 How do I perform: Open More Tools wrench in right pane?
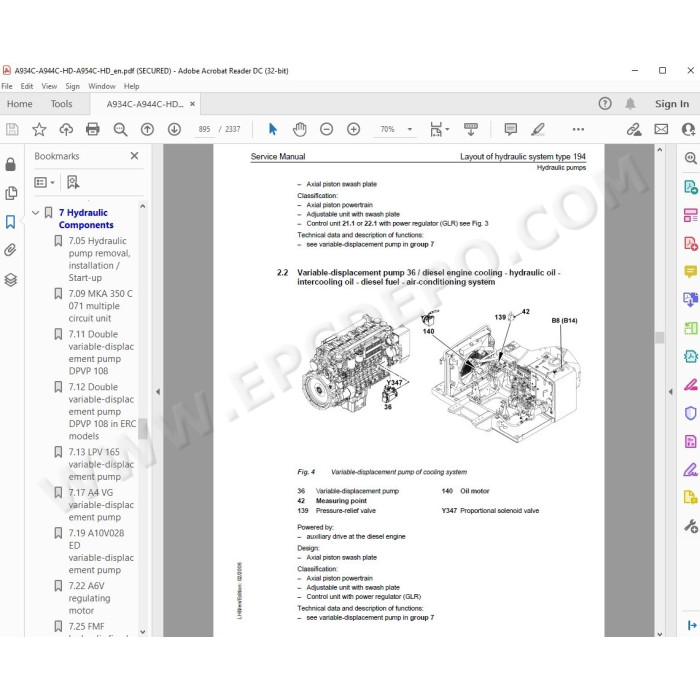691,526
